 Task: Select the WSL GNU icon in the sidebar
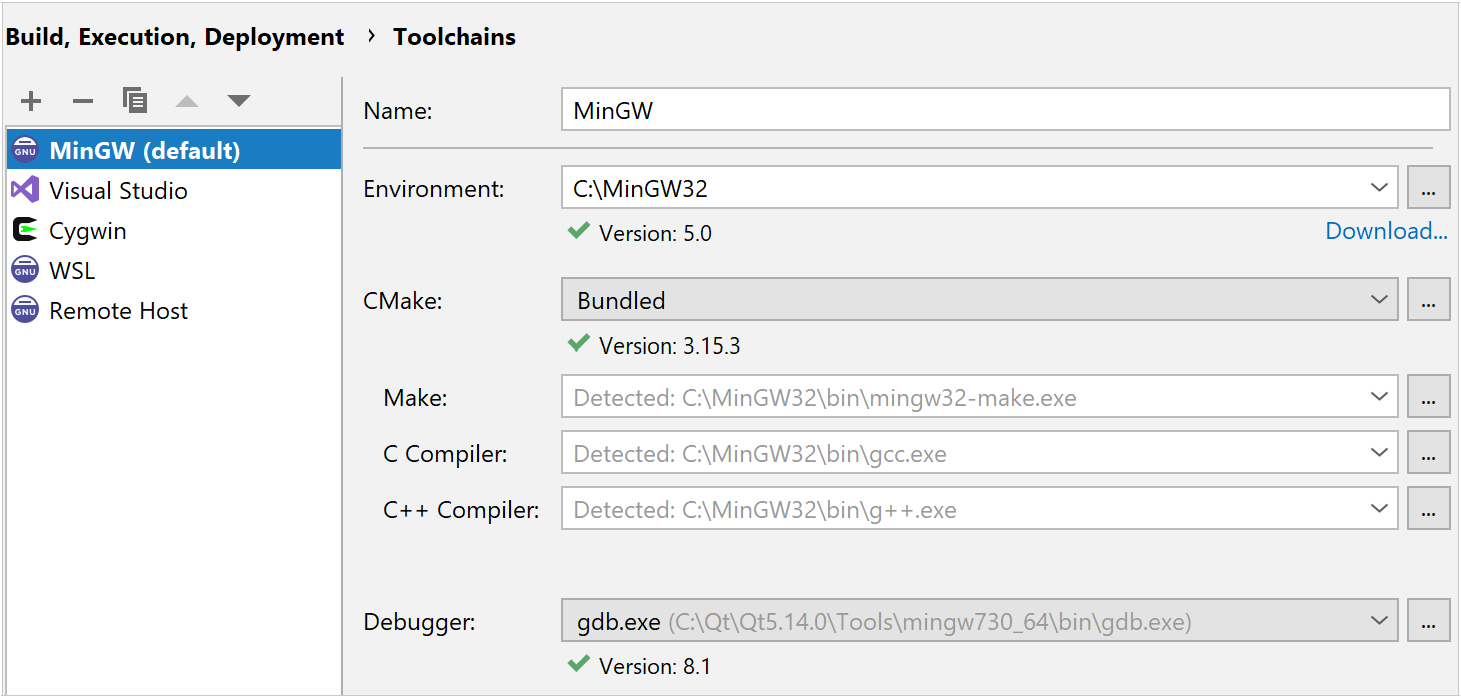click(x=24, y=269)
